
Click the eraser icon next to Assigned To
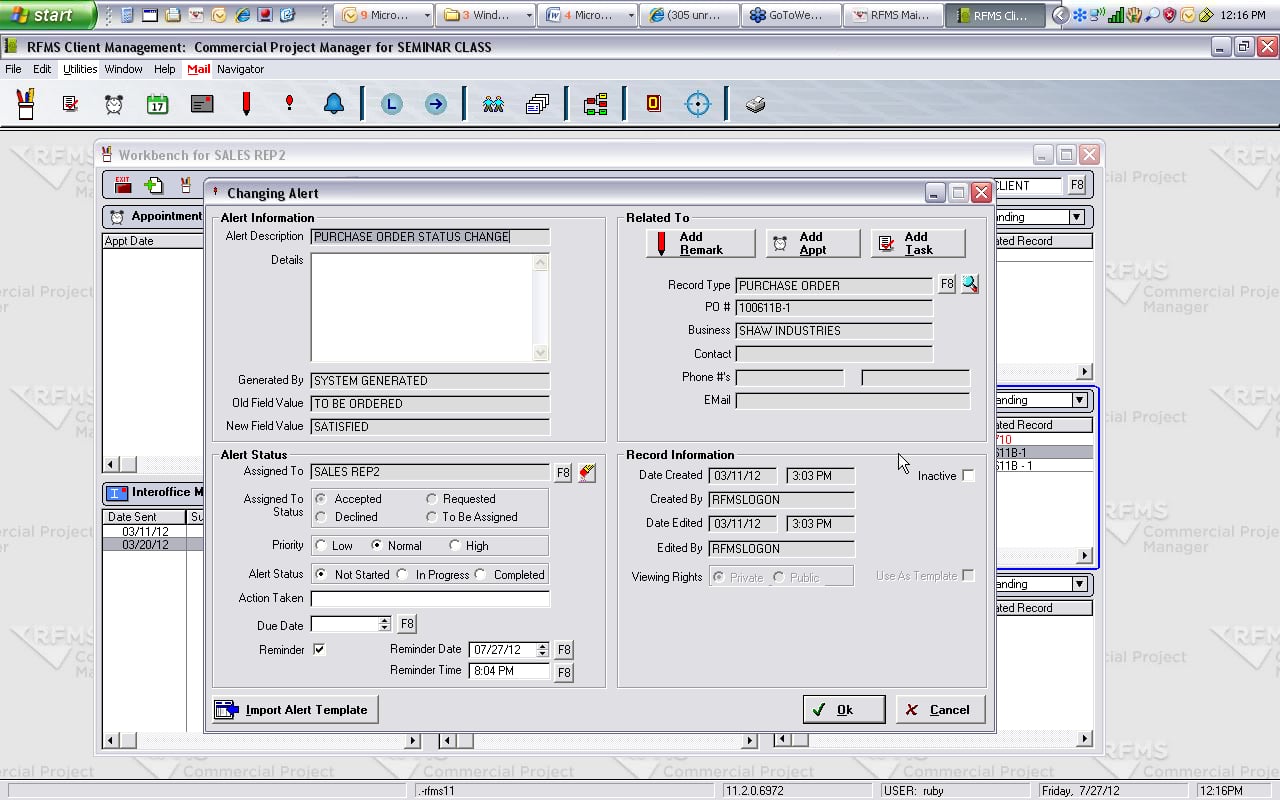coord(587,473)
